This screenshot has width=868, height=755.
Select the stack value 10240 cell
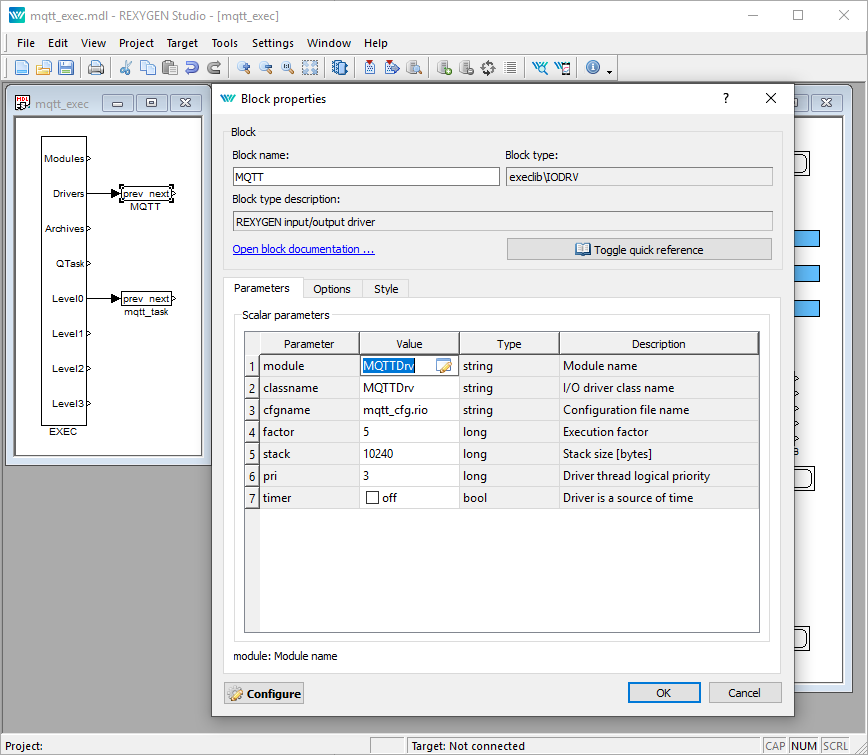pos(409,454)
